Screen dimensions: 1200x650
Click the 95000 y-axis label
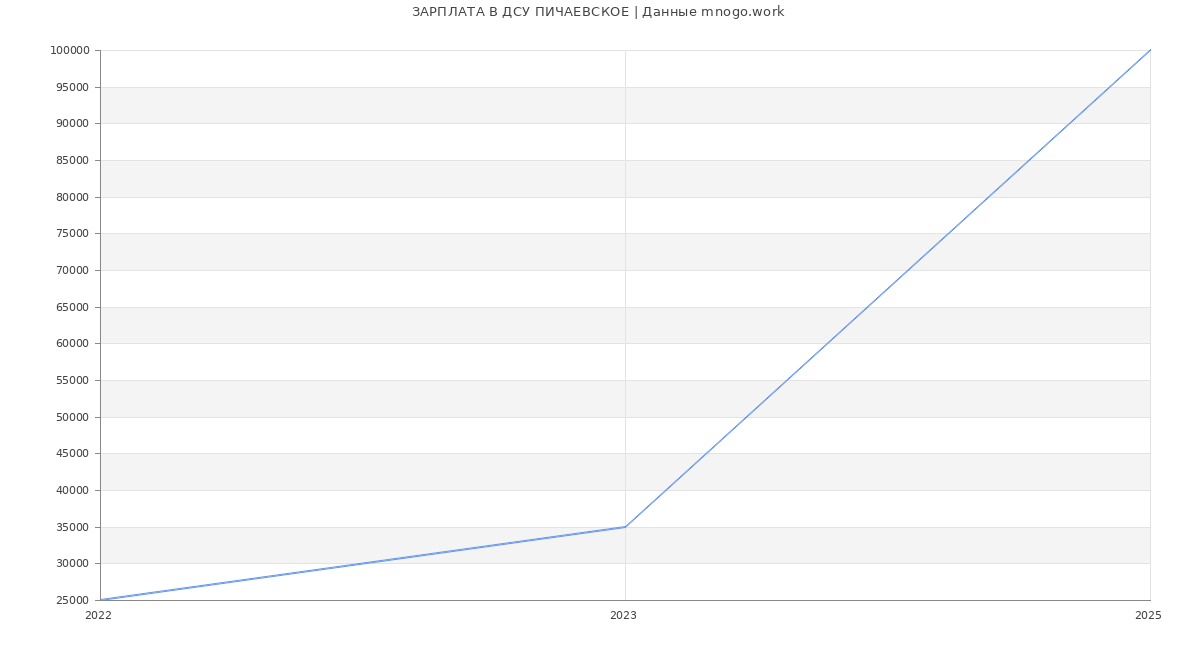tap(72, 87)
